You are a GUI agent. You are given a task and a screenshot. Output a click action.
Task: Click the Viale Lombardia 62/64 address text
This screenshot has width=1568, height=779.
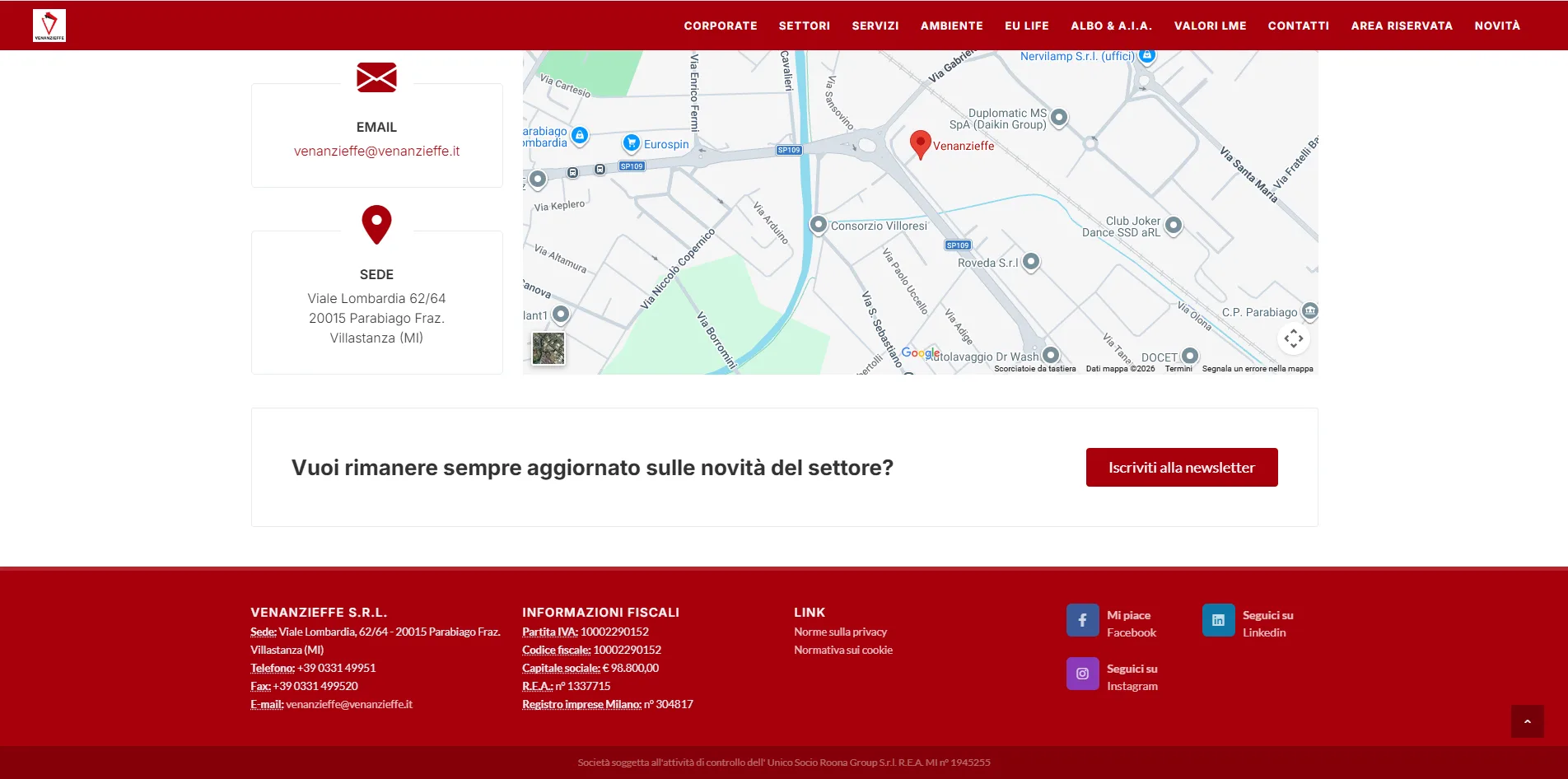[x=376, y=318]
